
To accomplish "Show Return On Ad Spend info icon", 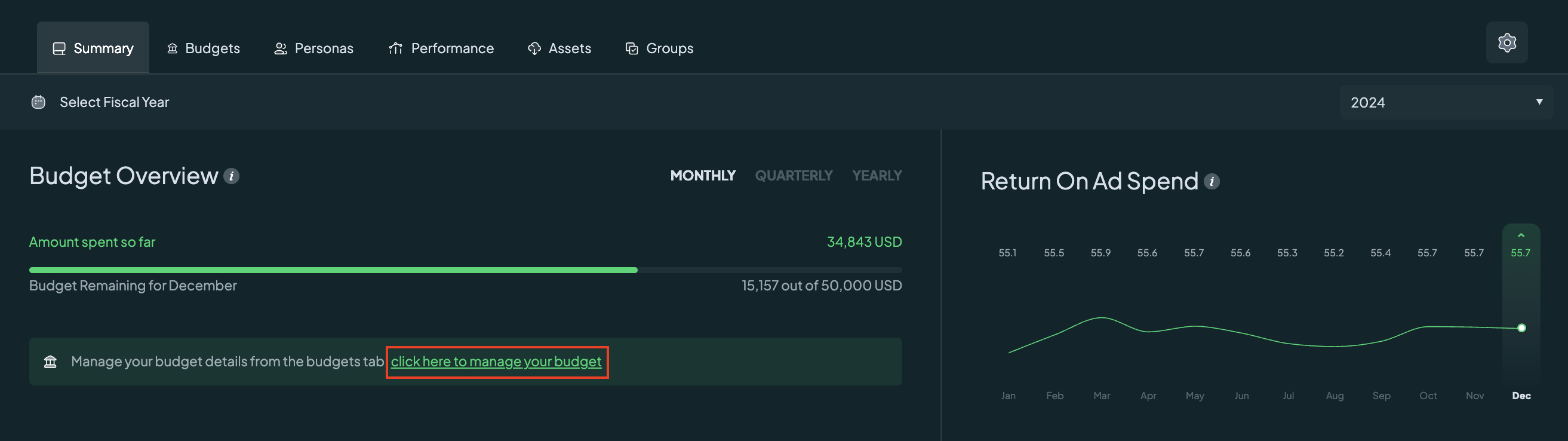I will point(1212,182).
